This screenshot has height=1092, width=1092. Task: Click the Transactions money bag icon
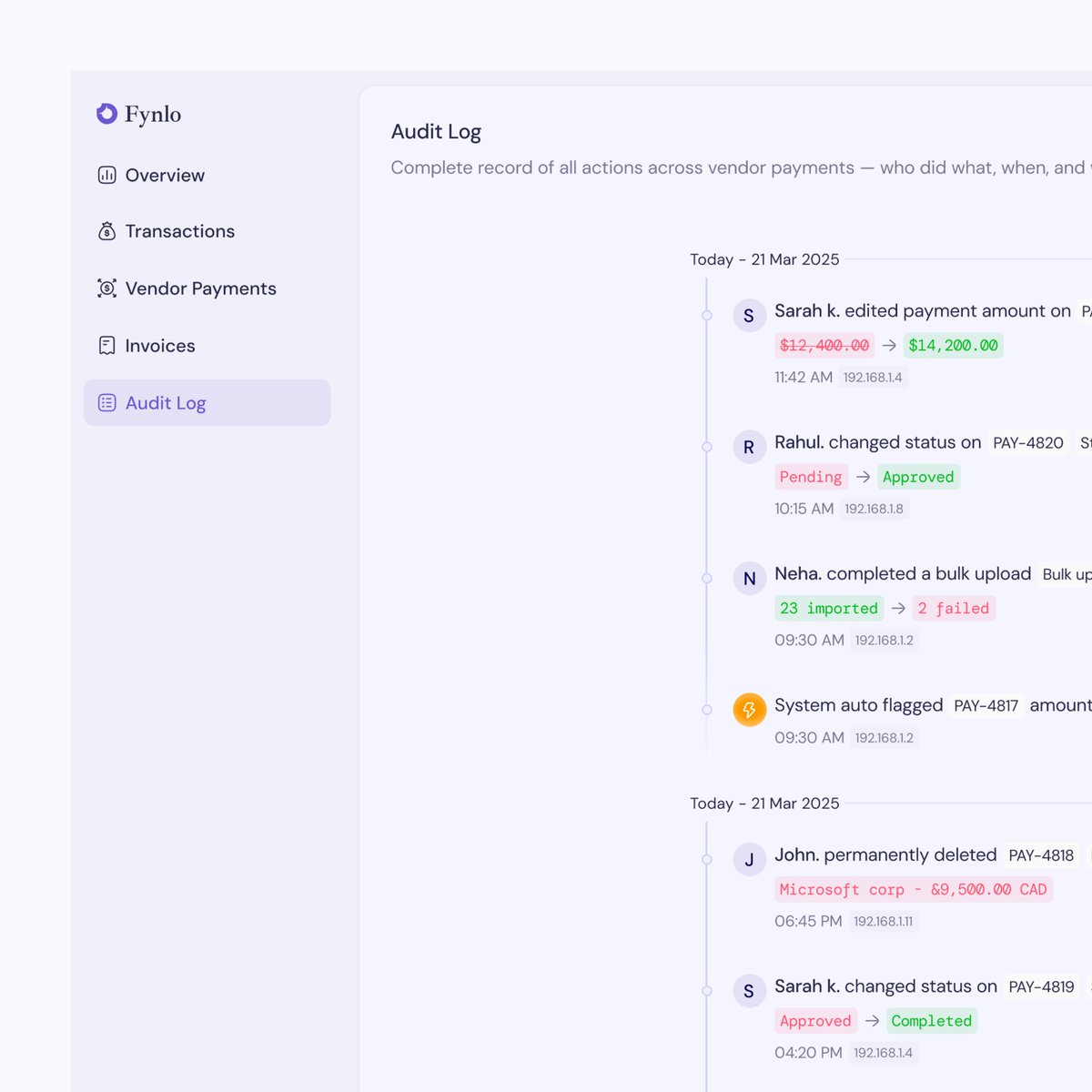pos(106,231)
